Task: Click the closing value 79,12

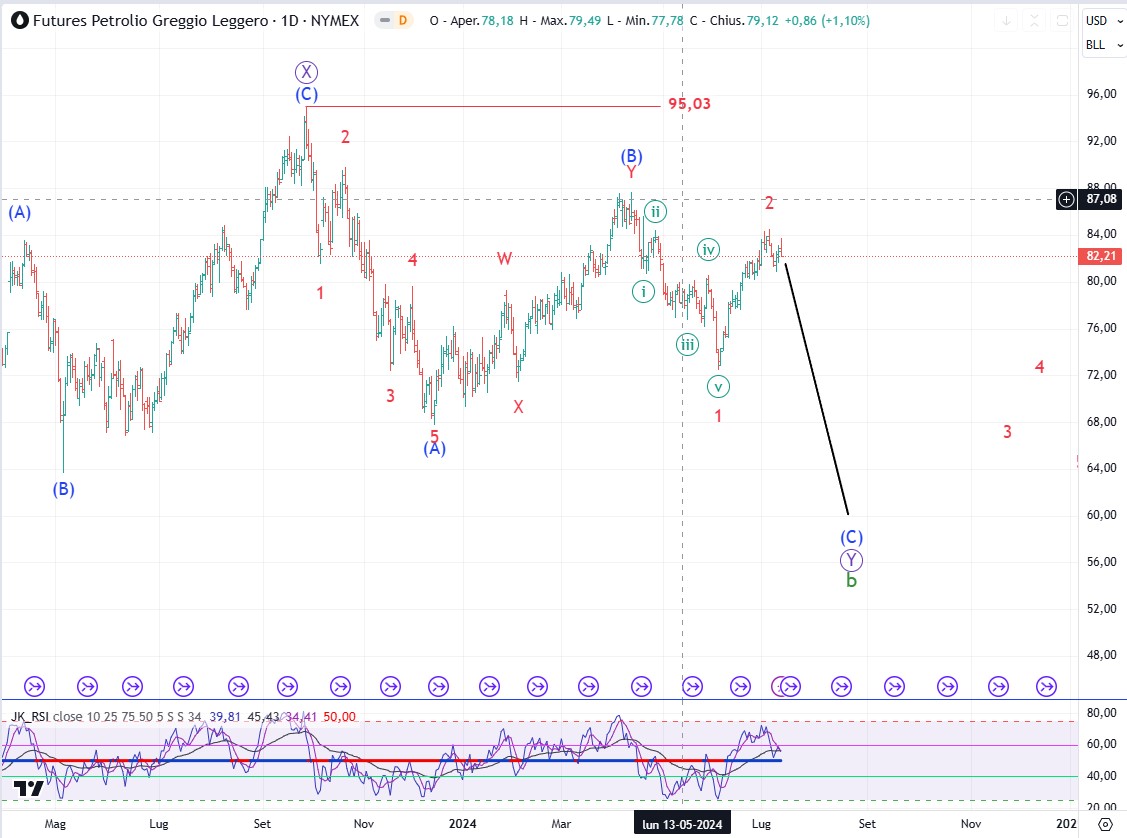Action: [x=763, y=21]
